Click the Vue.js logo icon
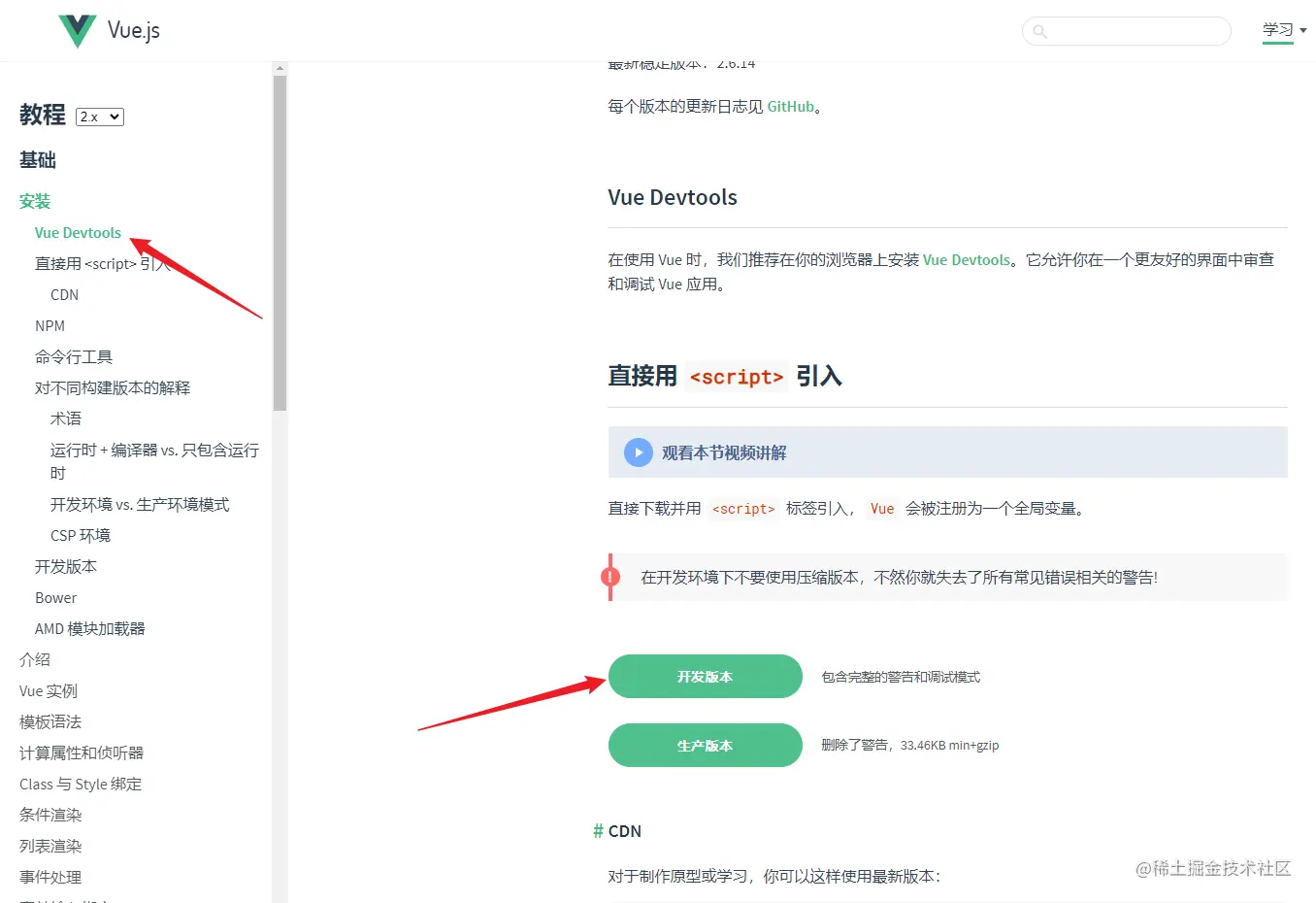Screen dimensions: 1316x903 coord(77,31)
